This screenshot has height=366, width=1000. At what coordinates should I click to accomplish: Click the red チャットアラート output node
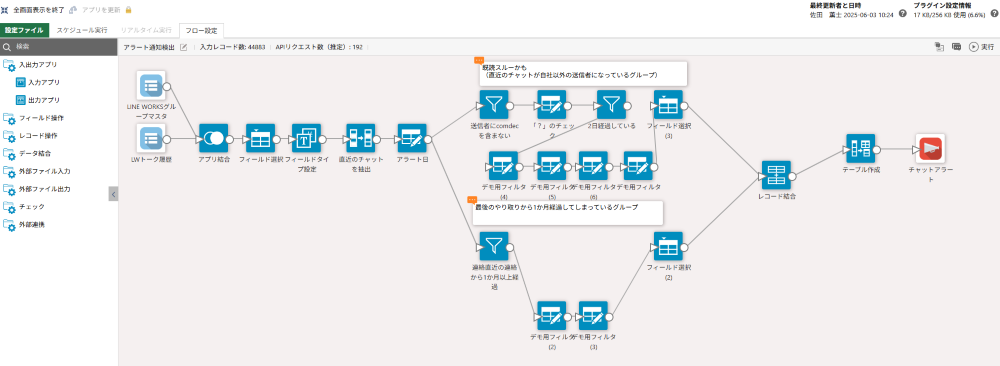coord(929,149)
